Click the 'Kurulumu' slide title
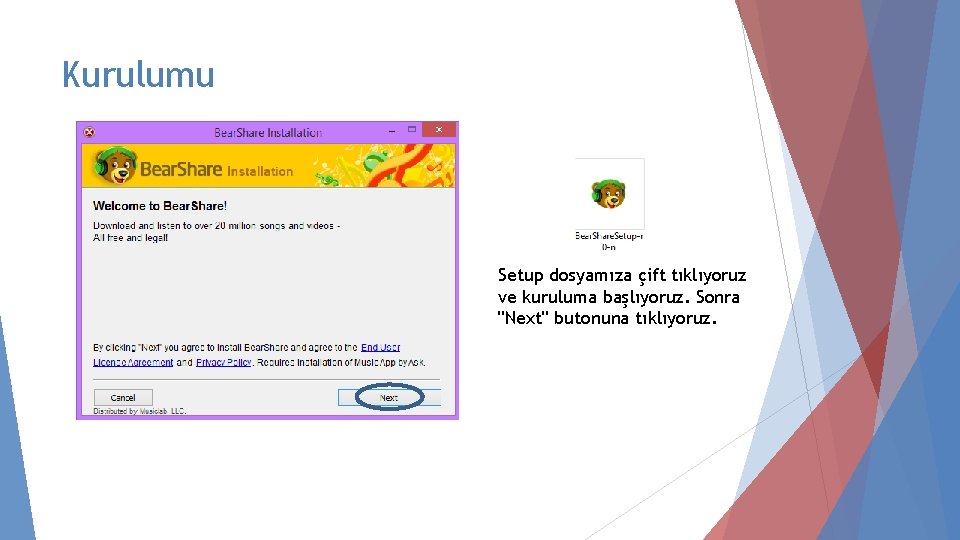The width and height of the screenshot is (960, 540). click(138, 75)
